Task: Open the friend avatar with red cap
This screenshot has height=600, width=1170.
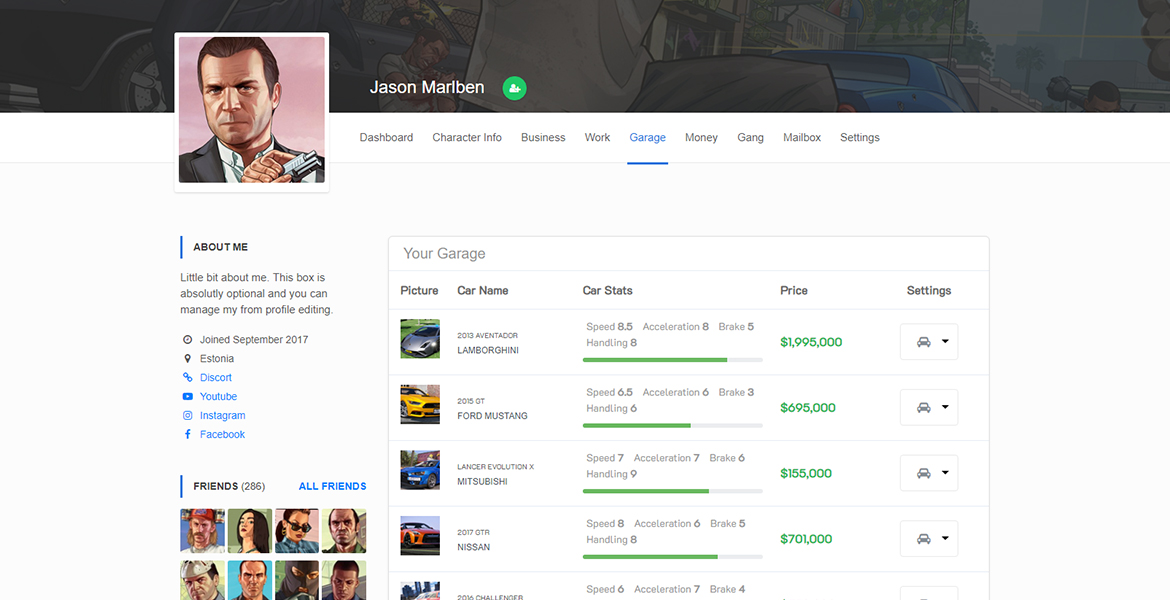Action: [x=202, y=531]
